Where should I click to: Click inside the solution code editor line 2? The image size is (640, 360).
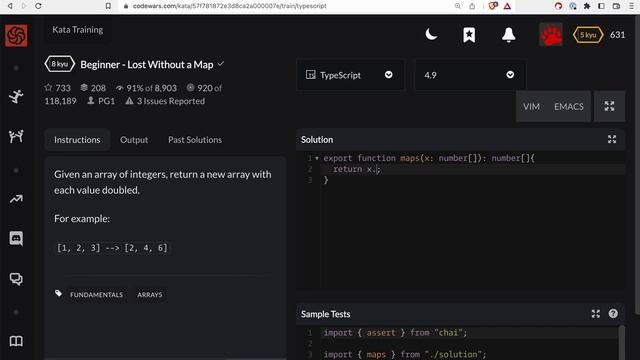473,169
